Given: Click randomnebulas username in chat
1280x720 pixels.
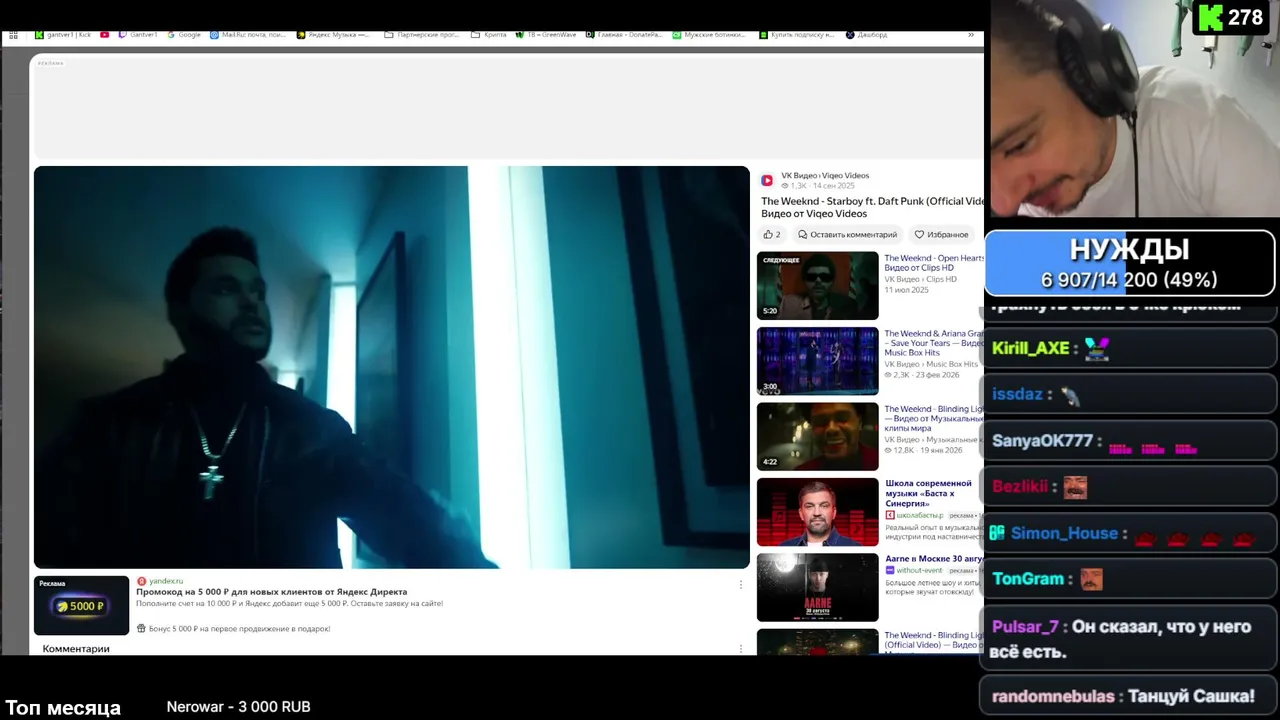Looking at the screenshot, I should 1054,696.
